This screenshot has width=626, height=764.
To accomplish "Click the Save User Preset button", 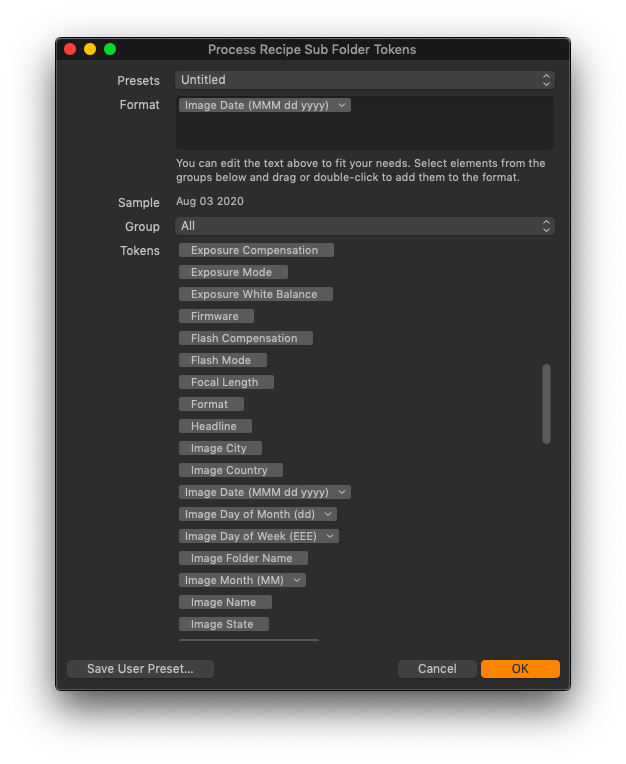I will 140,668.
